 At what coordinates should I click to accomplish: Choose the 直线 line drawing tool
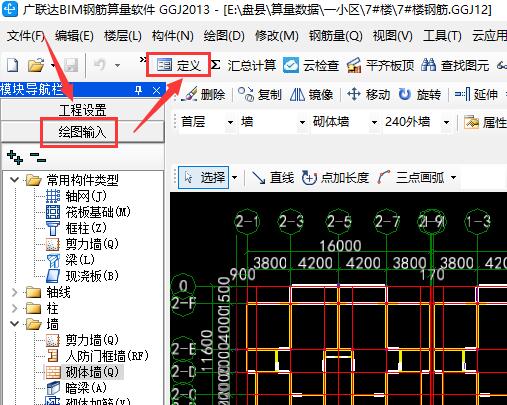click(x=273, y=178)
